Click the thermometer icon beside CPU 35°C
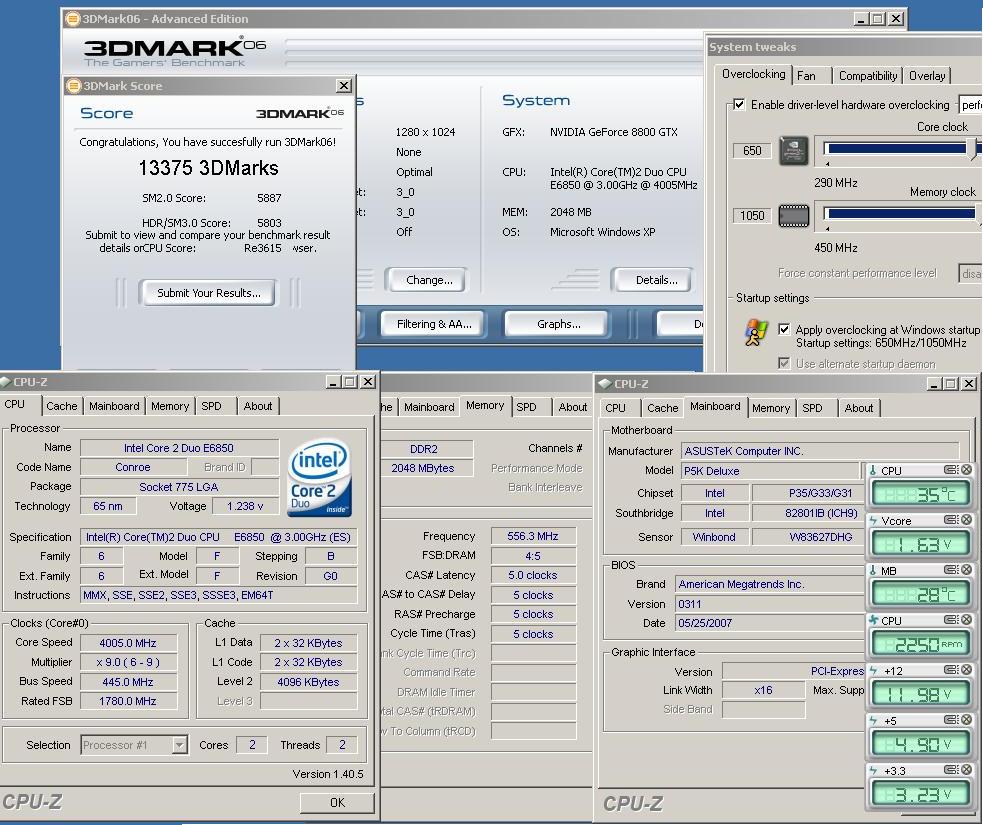This screenshot has height=825, width=983. (x=873, y=470)
